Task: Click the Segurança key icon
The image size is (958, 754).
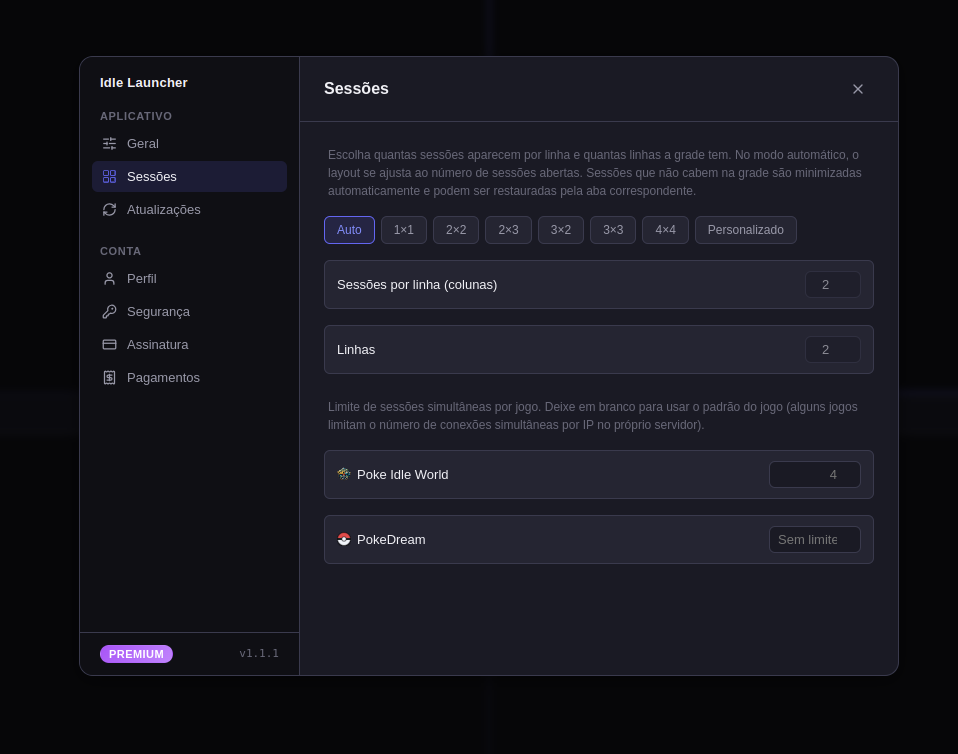Action: coord(109,312)
